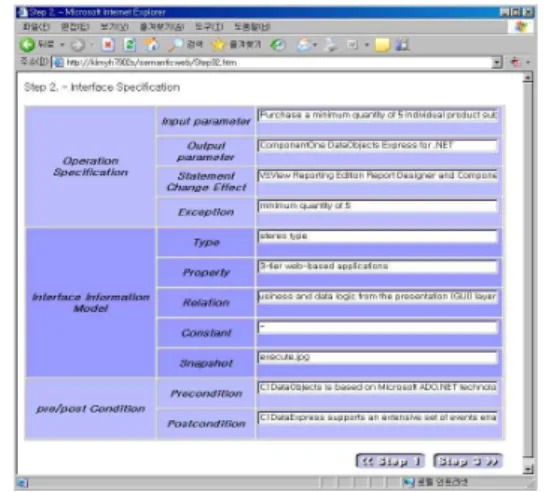This screenshot has width=545, height=492.
Task: Click the 'pre/post Condition' label
Action: [x=91, y=409]
